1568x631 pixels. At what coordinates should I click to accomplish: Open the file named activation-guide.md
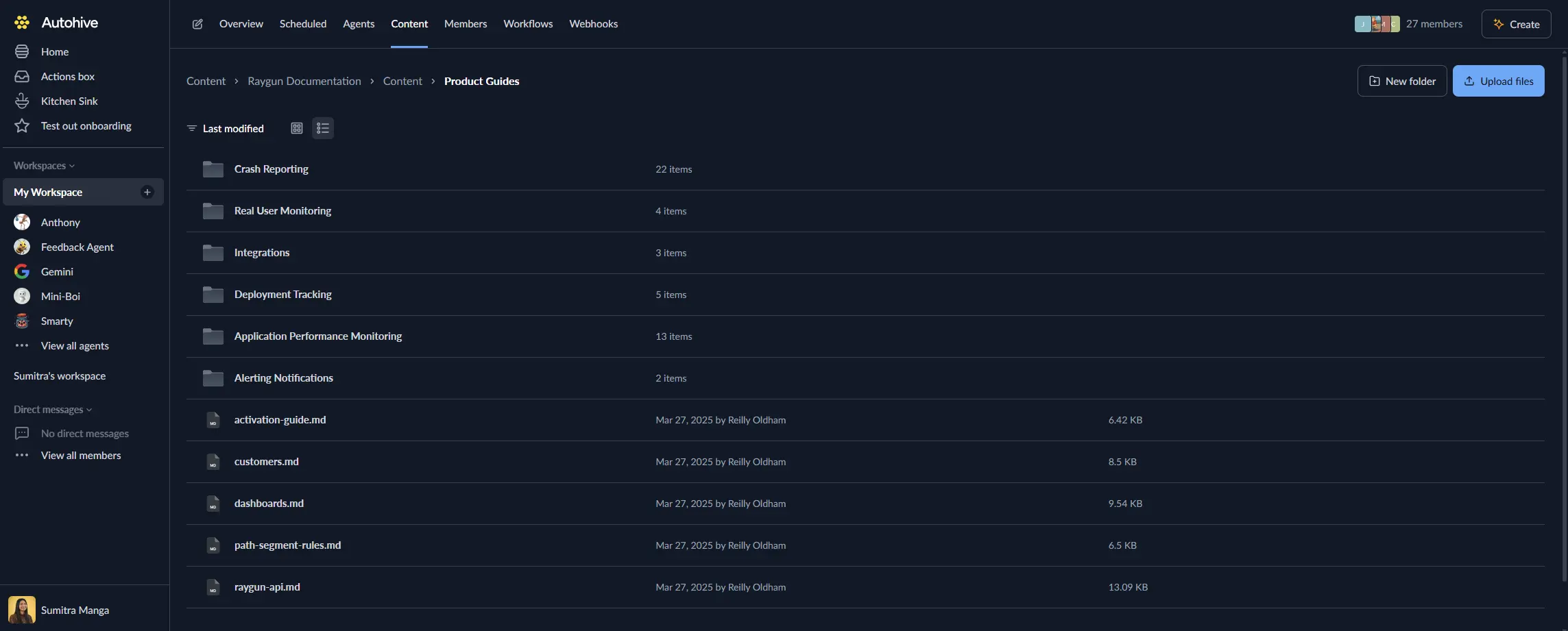pyautogui.click(x=280, y=420)
